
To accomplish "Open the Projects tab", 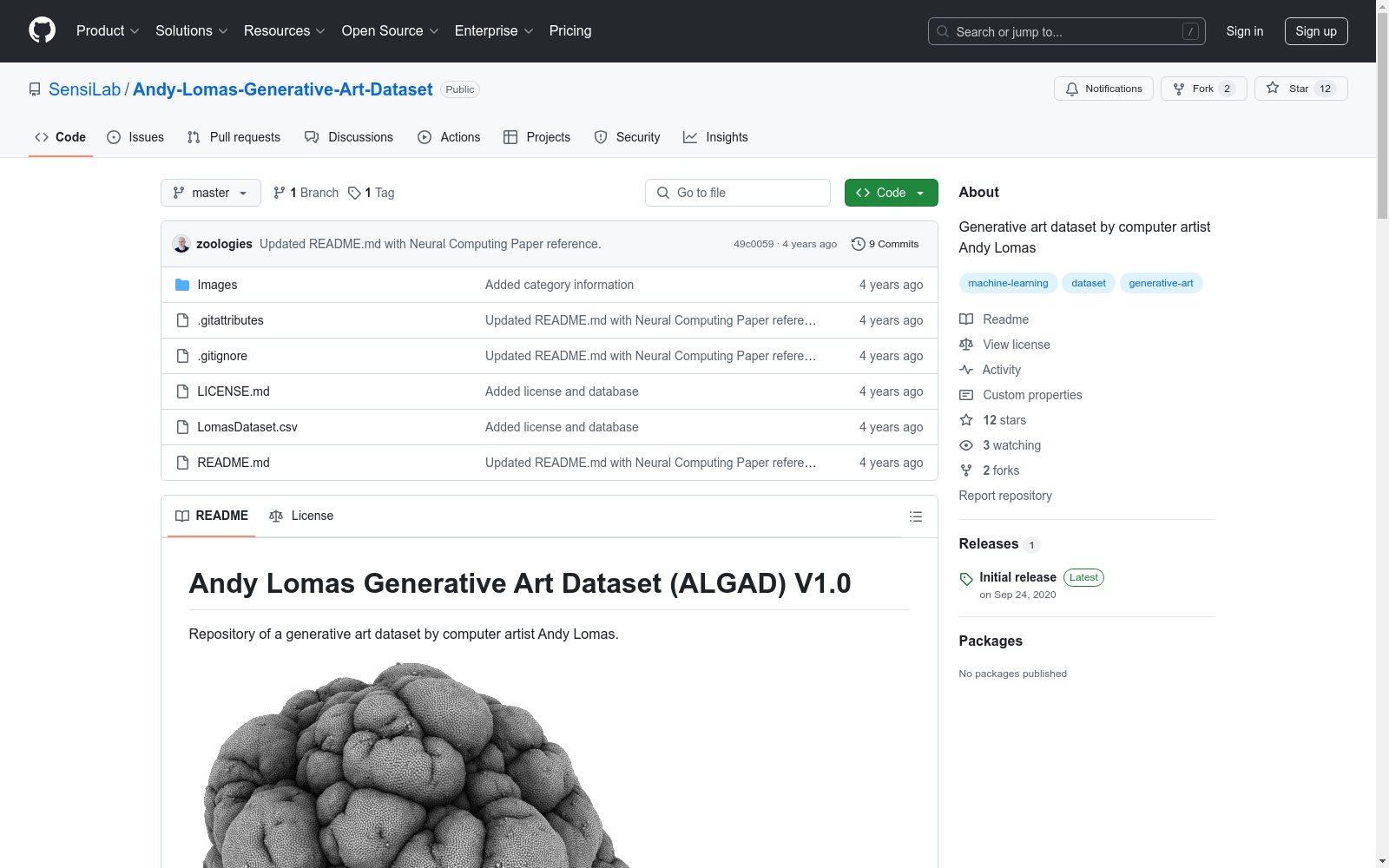I will coord(537,137).
